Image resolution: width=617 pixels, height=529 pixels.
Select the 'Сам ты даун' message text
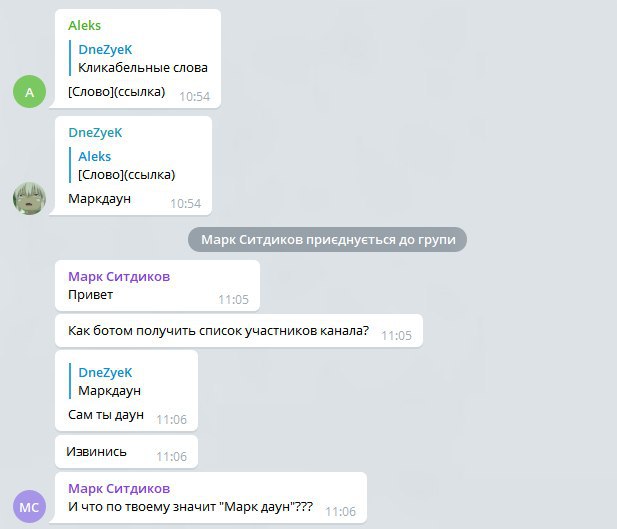(x=106, y=414)
